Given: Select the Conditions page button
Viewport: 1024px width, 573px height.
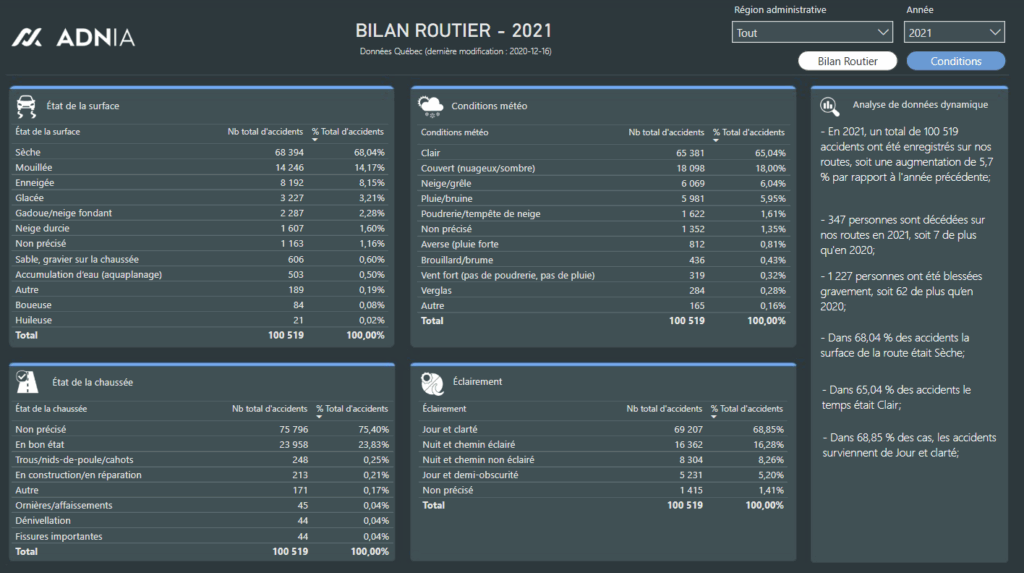Looking at the screenshot, I should coord(955,61).
